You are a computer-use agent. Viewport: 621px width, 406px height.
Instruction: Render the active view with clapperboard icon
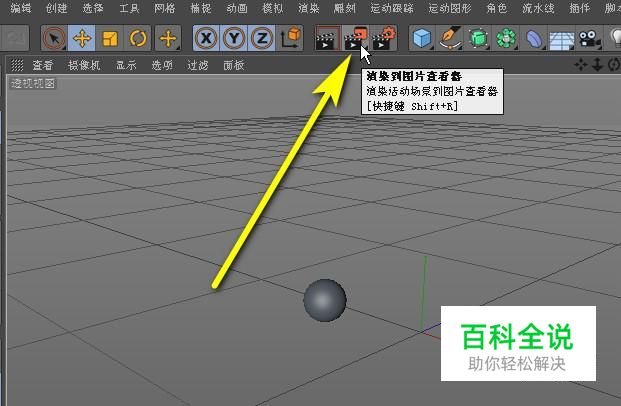point(328,38)
